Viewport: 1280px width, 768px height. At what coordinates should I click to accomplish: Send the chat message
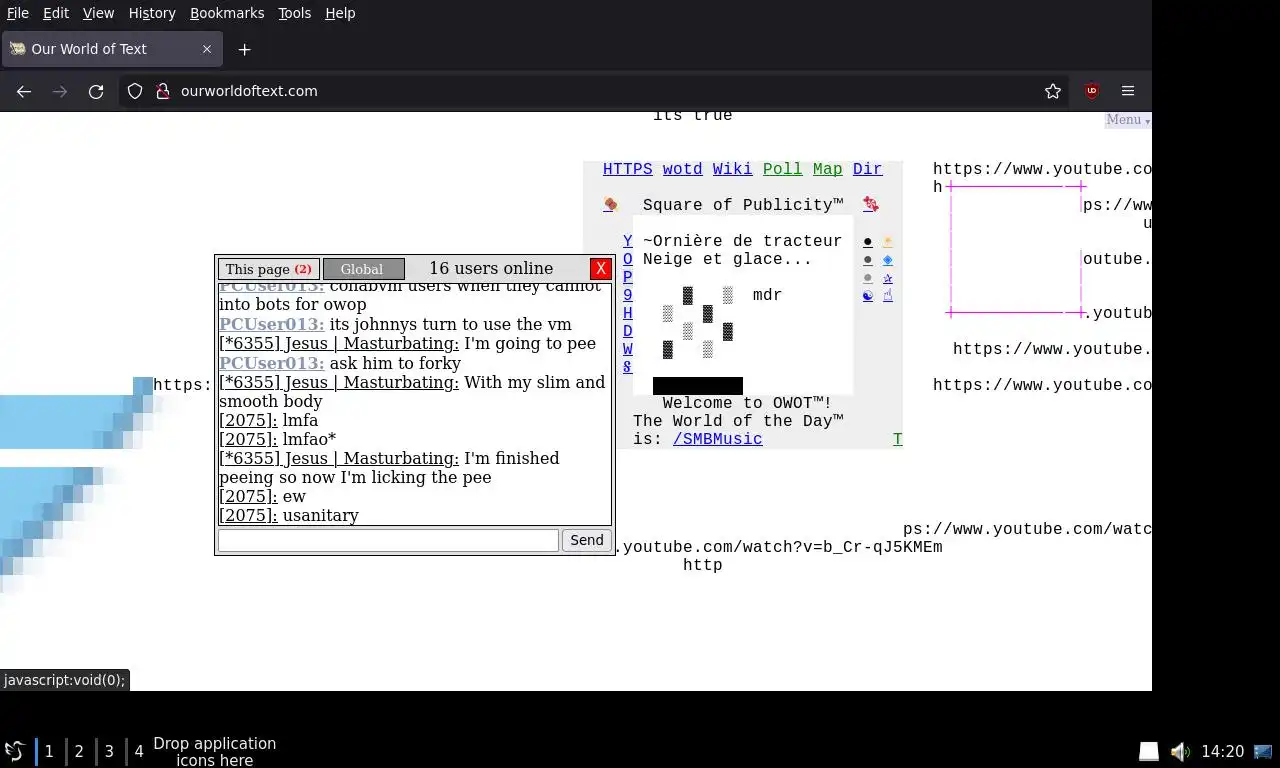point(586,540)
